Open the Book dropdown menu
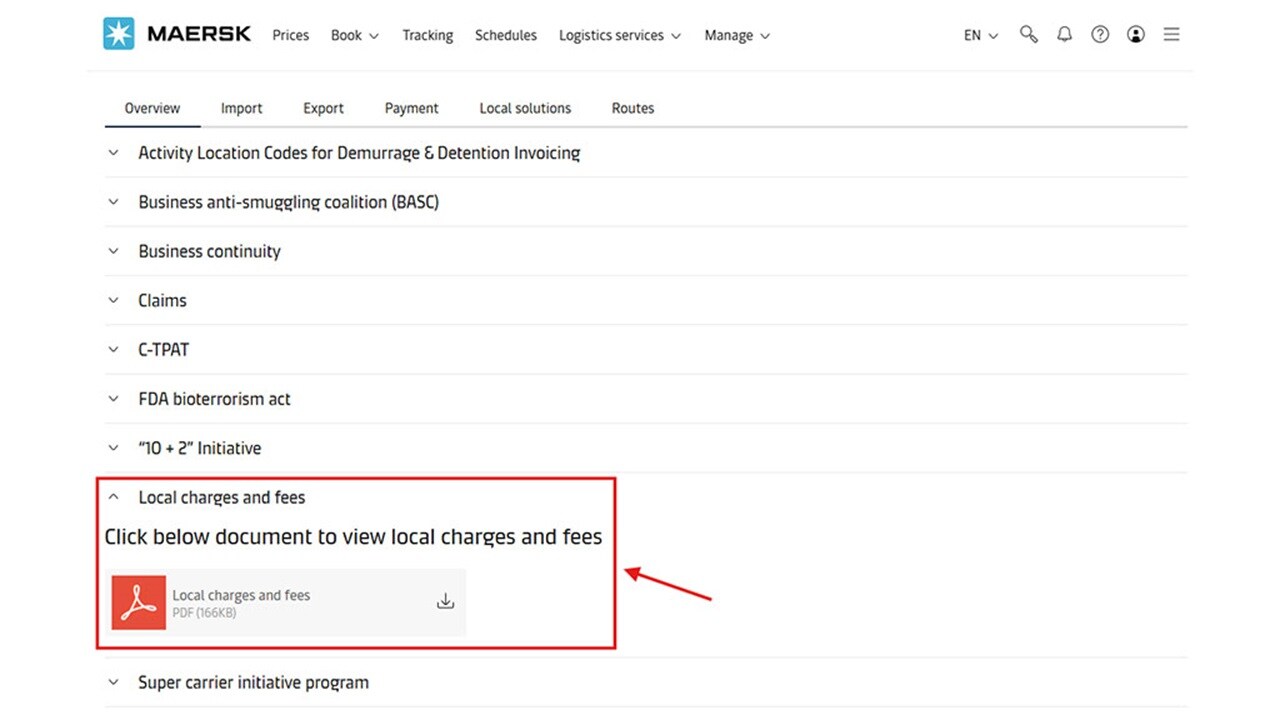This screenshot has width=1280, height=720. point(355,35)
